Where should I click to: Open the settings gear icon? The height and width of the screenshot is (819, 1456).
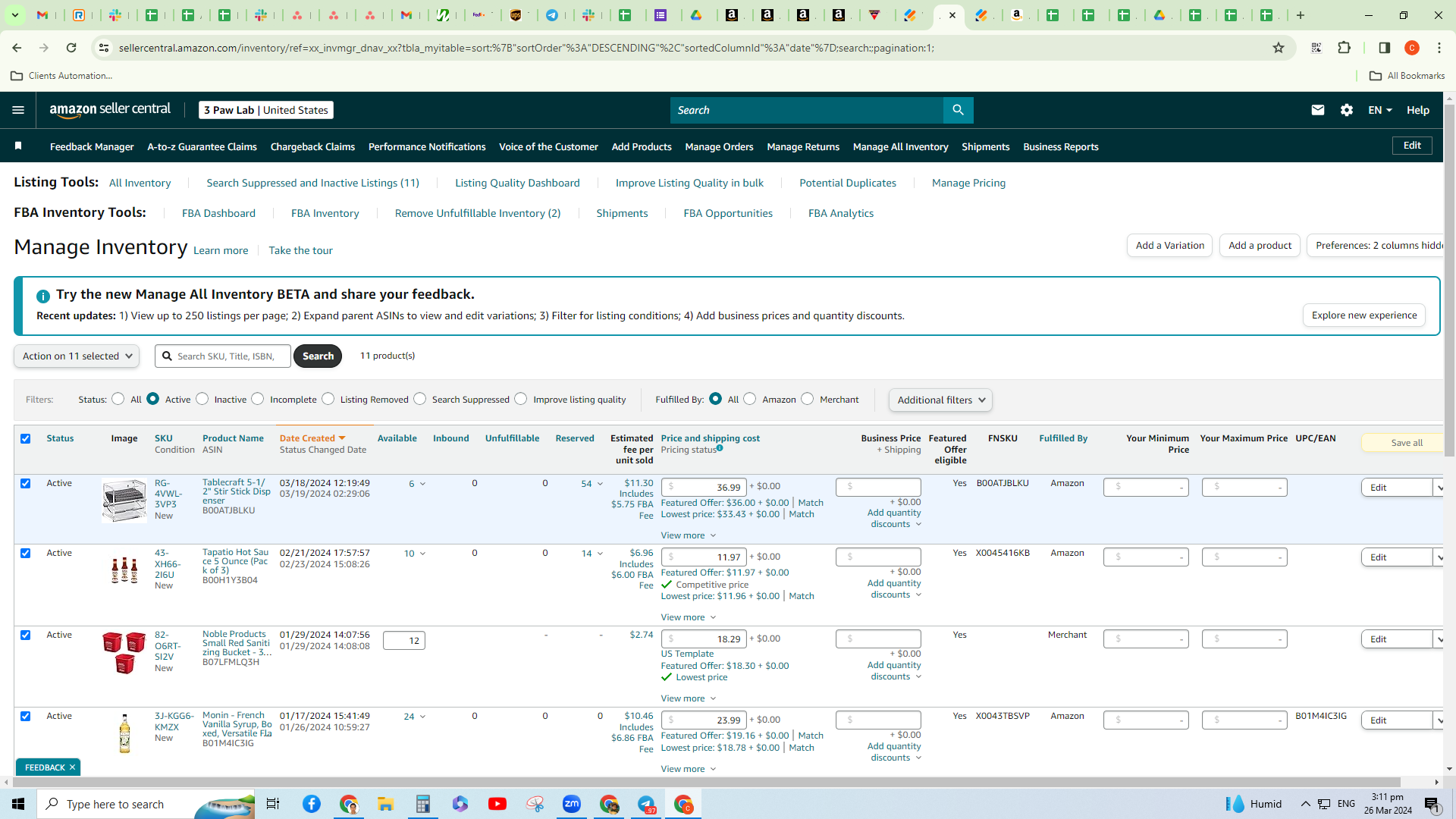click(x=1347, y=110)
